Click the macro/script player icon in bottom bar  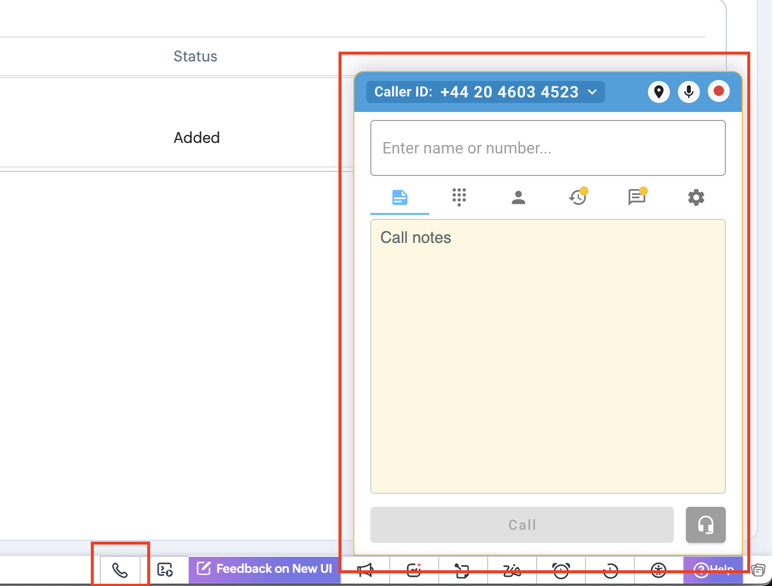(165, 570)
